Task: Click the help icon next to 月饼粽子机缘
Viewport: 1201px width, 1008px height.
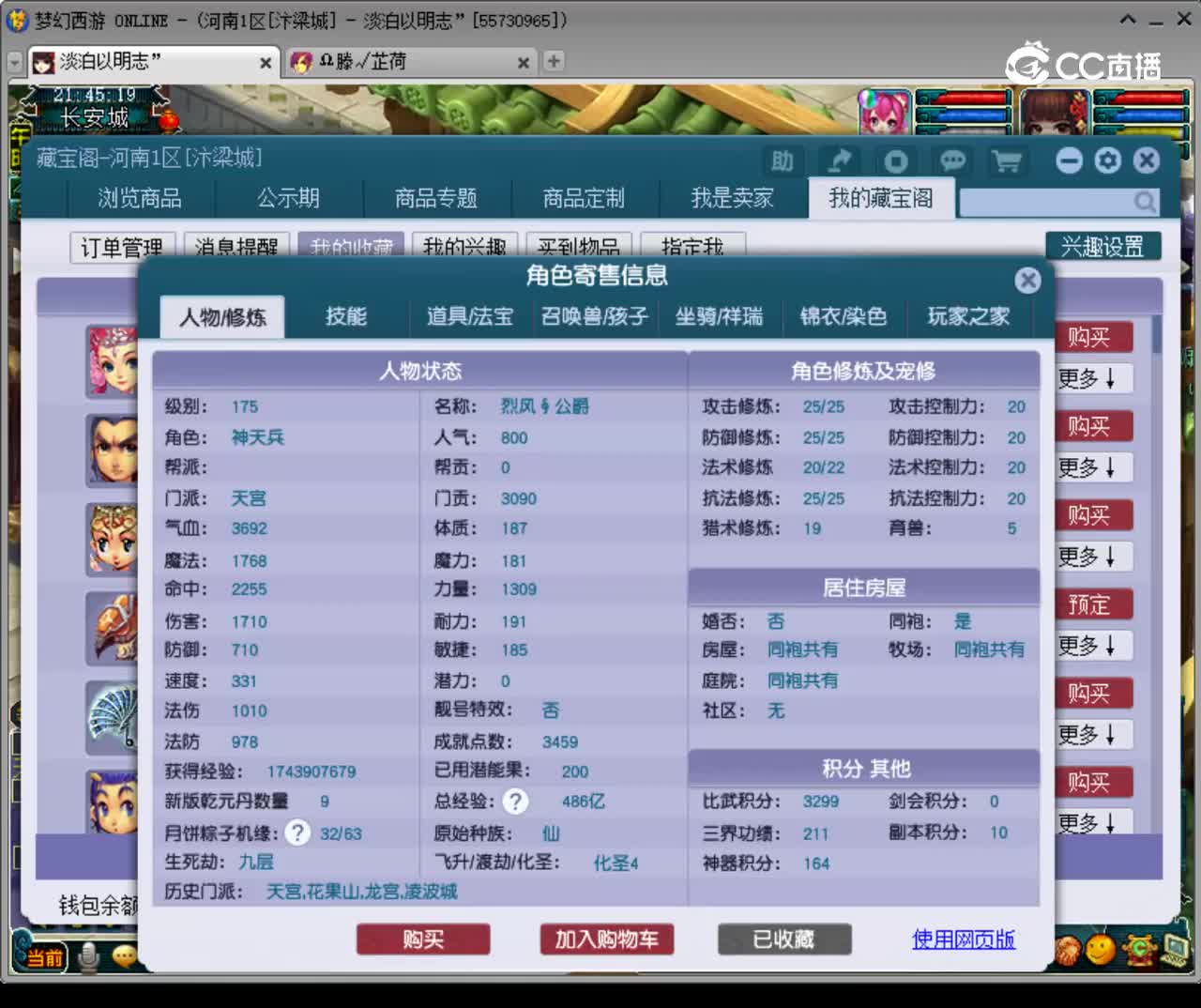Action: pyautogui.click(x=297, y=832)
